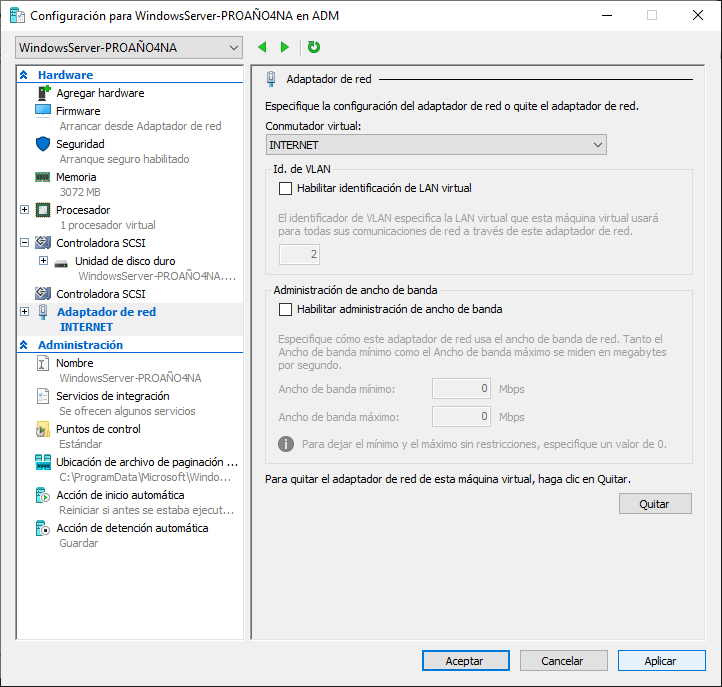The height and width of the screenshot is (687, 722).
Task: Click the INTERNET sub-label under Adaptador de red
Action: pyautogui.click(x=86, y=327)
